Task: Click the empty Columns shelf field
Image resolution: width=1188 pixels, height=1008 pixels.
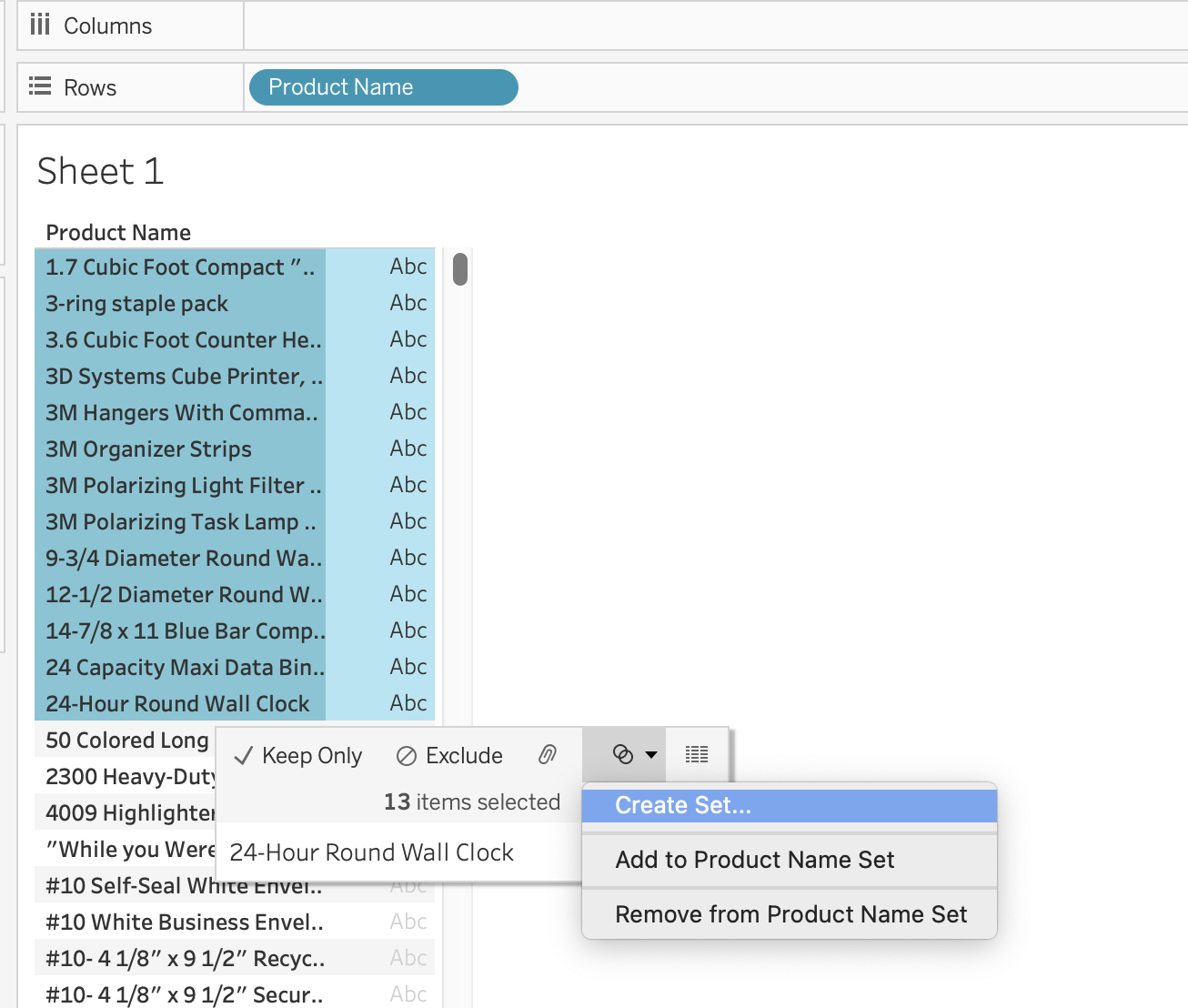Action: coord(716,25)
